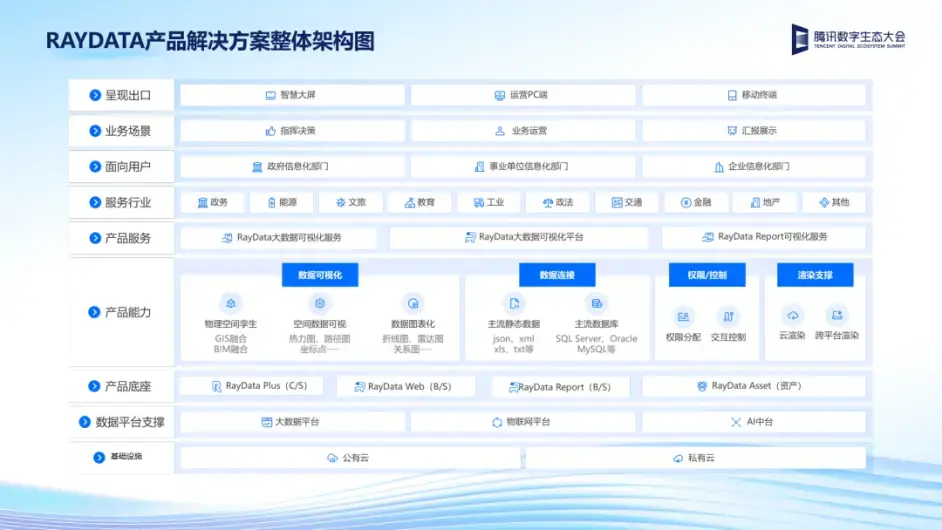This screenshot has width=942, height=530.
Task: Click the arrow bullet beside 面向用户
Action: pos(95,166)
